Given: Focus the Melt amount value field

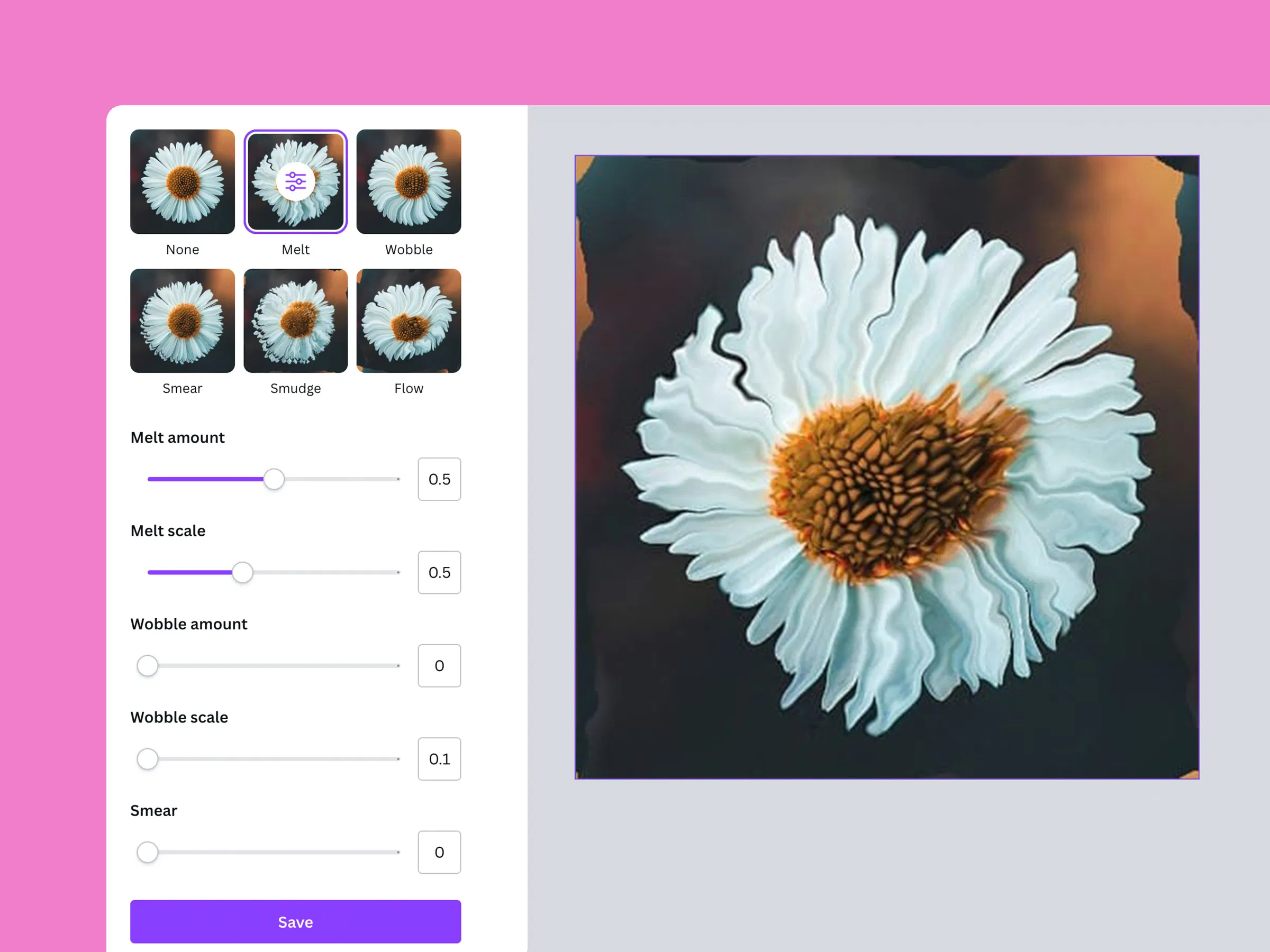Looking at the screenshot, I should [x=439, y=479].
